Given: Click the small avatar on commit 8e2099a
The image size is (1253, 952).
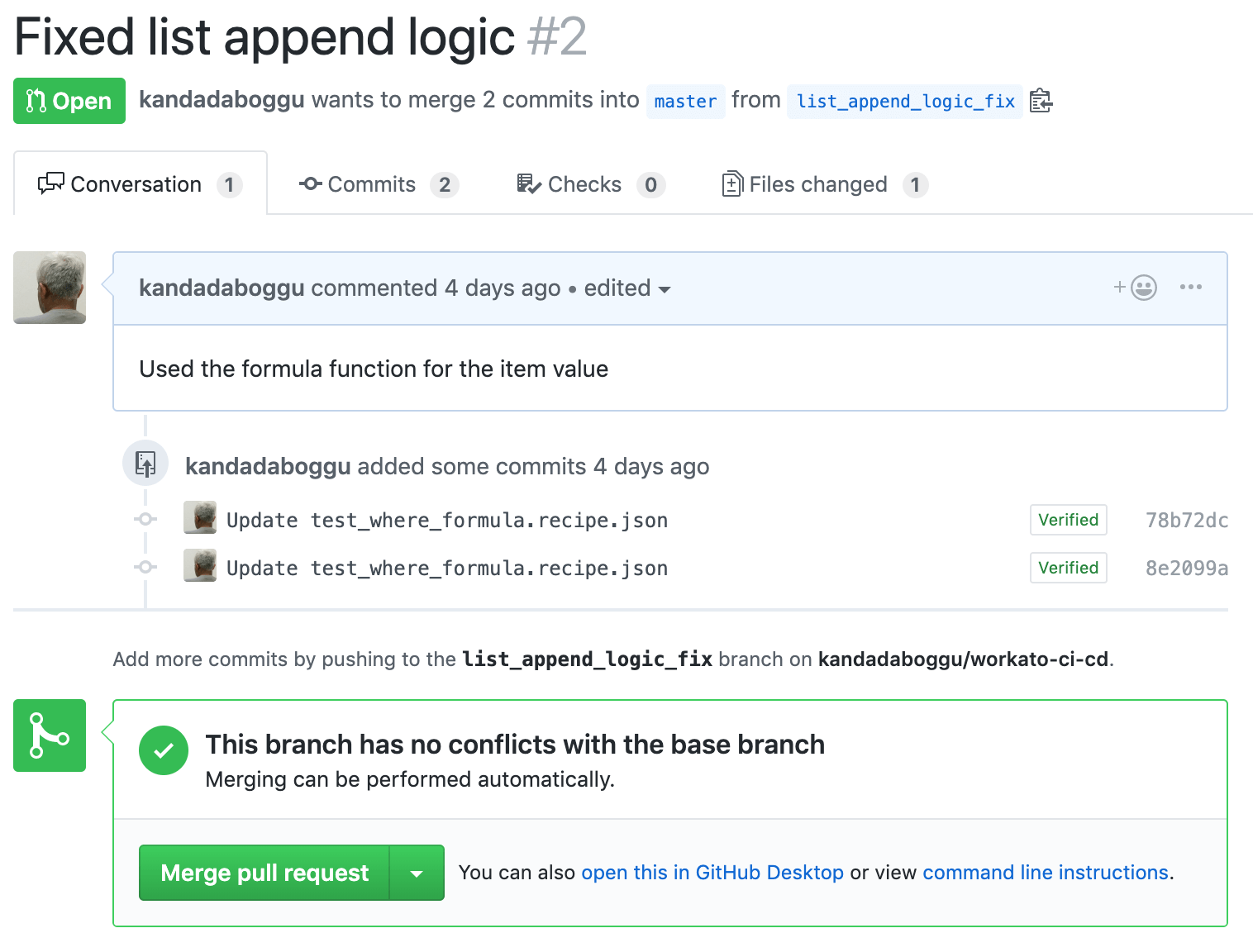Looking at the screenshot, I should [200, 566].
